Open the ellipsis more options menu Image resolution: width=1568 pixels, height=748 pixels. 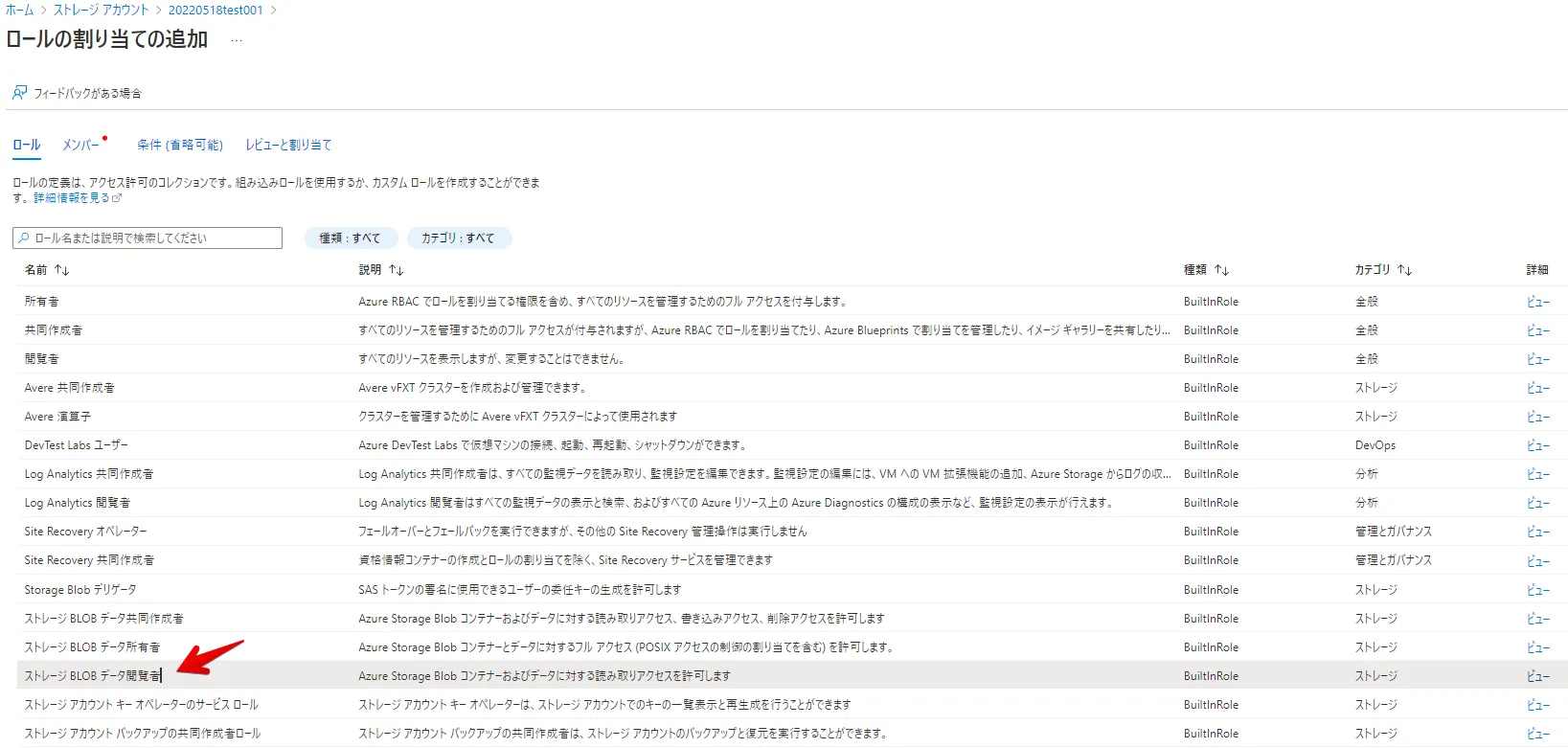tap(237, 40)
